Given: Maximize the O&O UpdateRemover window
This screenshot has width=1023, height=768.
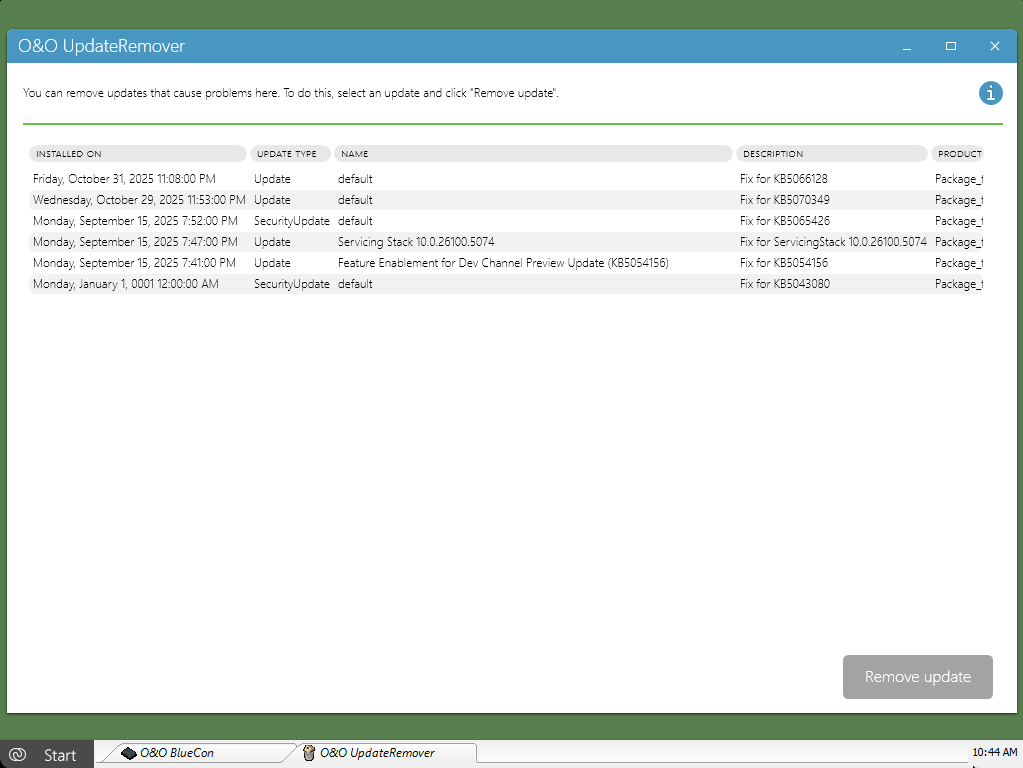Looking at the screenshot, I should pos(951,46).
